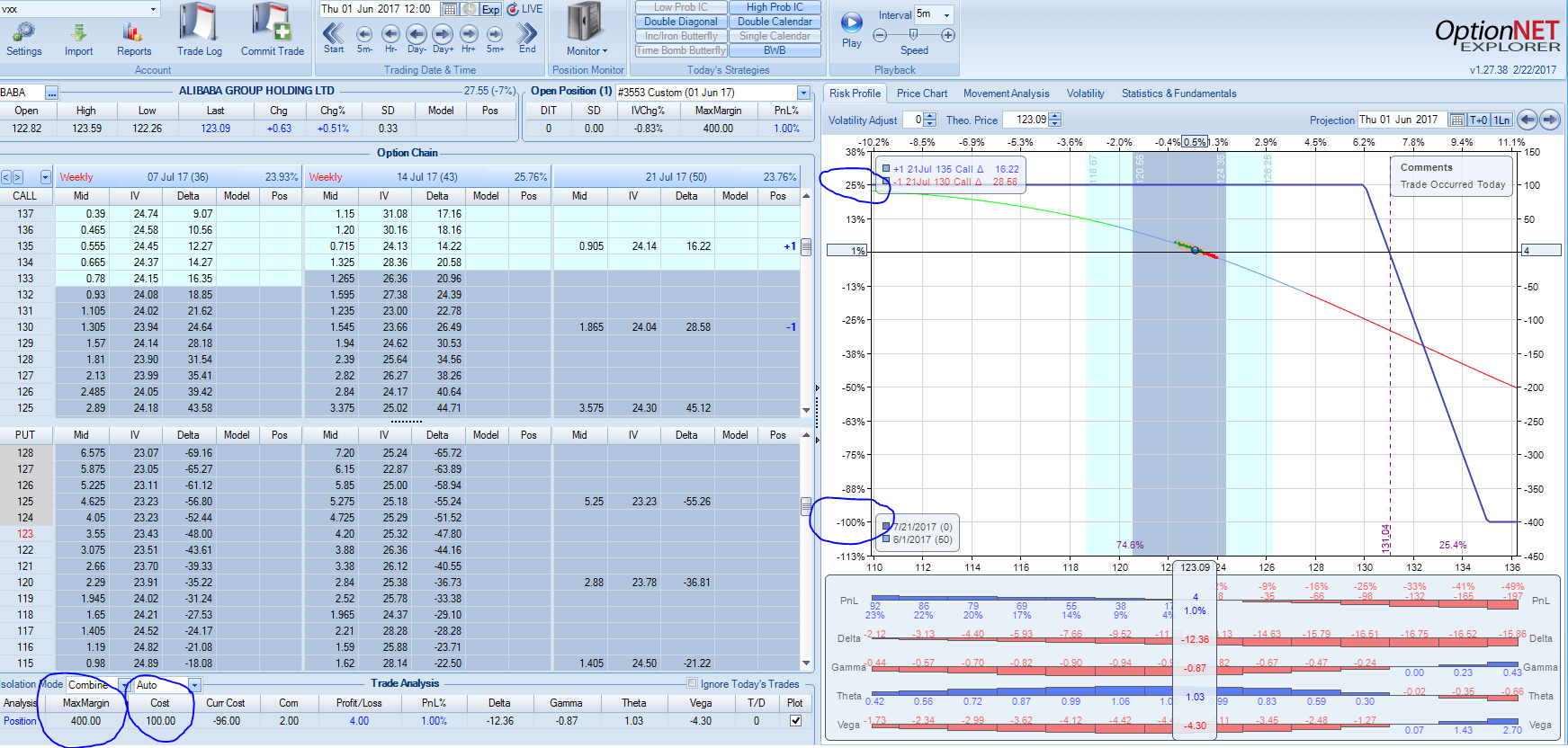
Task: Open the account dropdown at top-left
Action: (153, 9)
